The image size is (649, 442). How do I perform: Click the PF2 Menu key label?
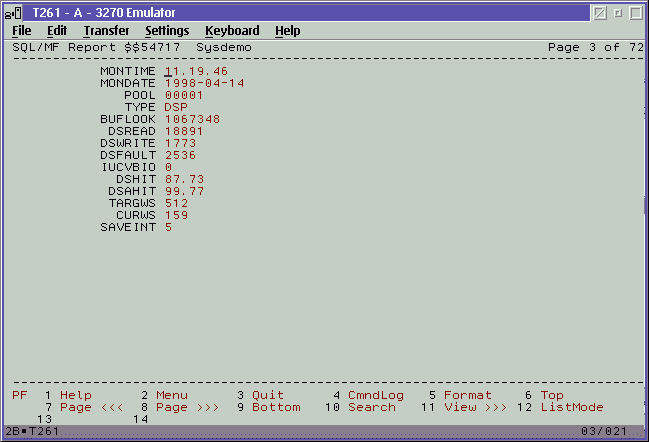coord(172,395)
